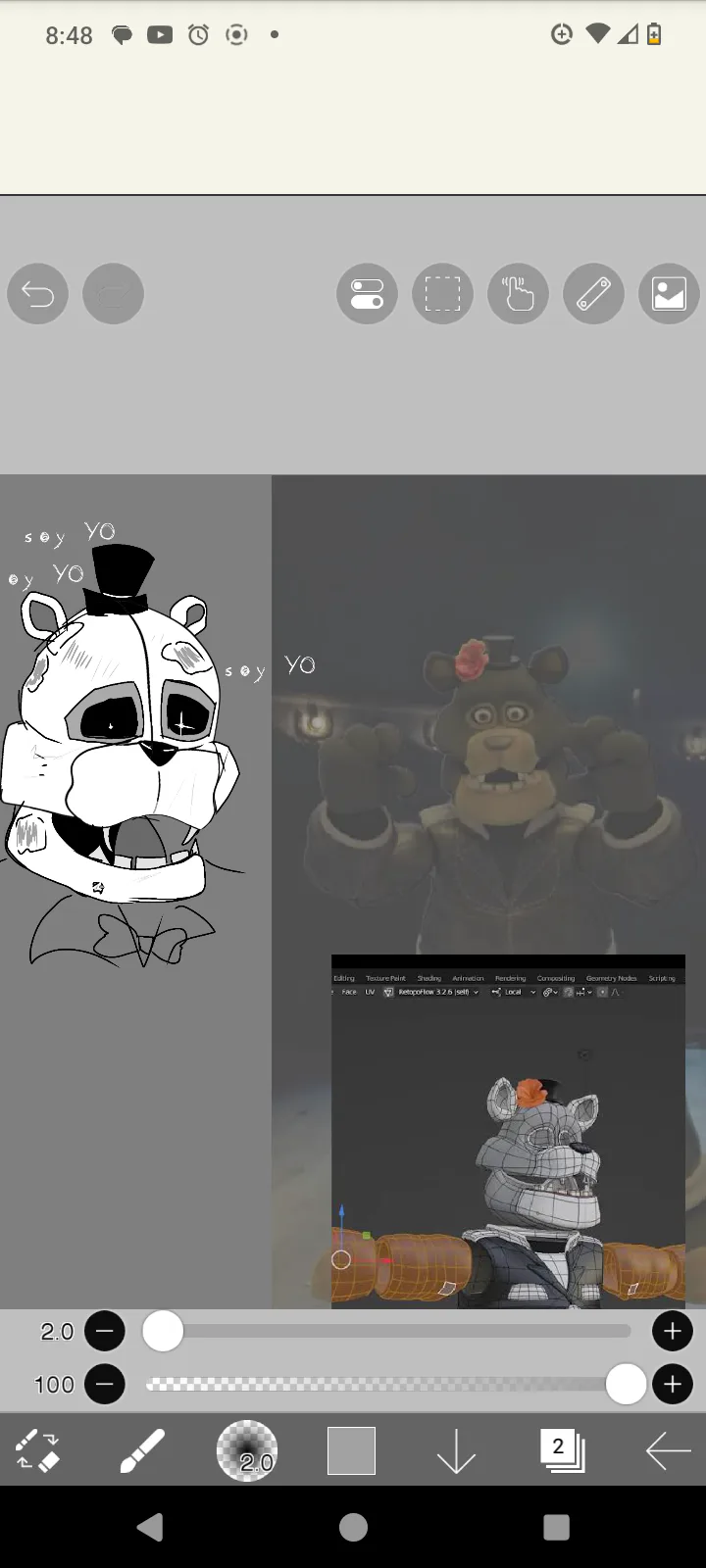Open the ruler tool

coord(593,293)
